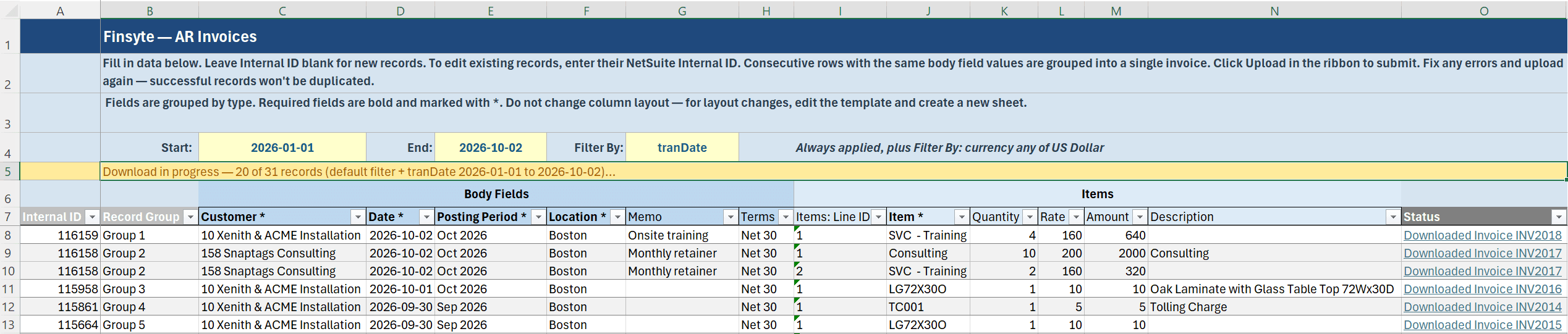Open the Memo column filter dropdown

tap(731, 217)
